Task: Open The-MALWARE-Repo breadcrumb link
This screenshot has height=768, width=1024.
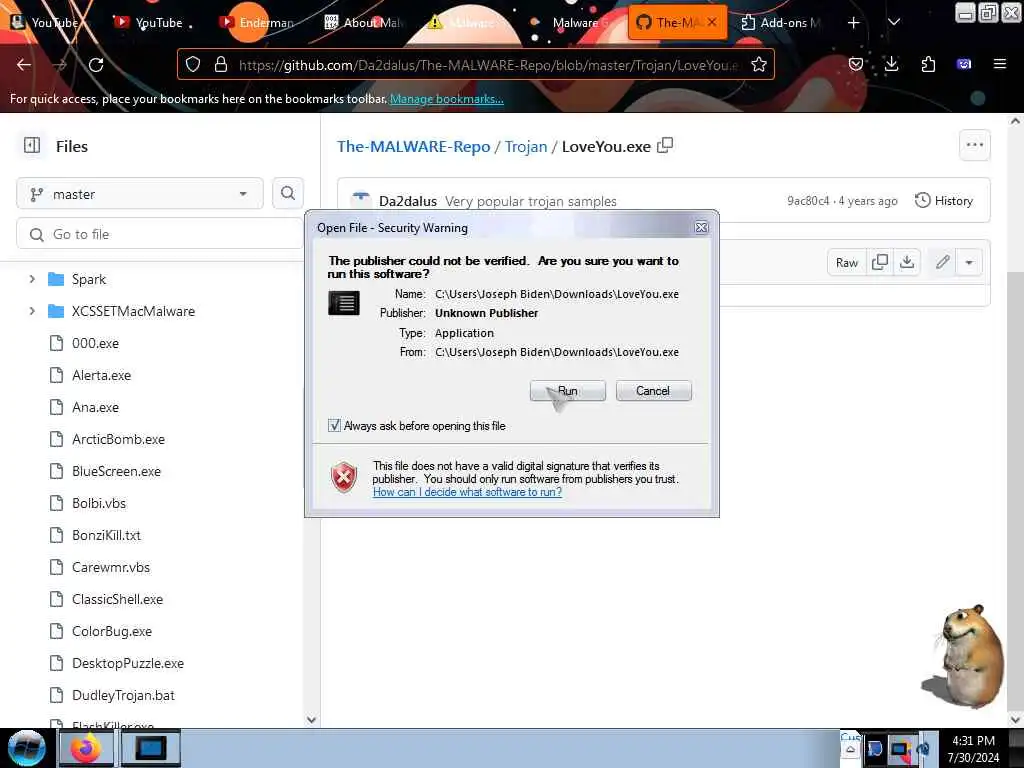Action: (x=413, y=146)
